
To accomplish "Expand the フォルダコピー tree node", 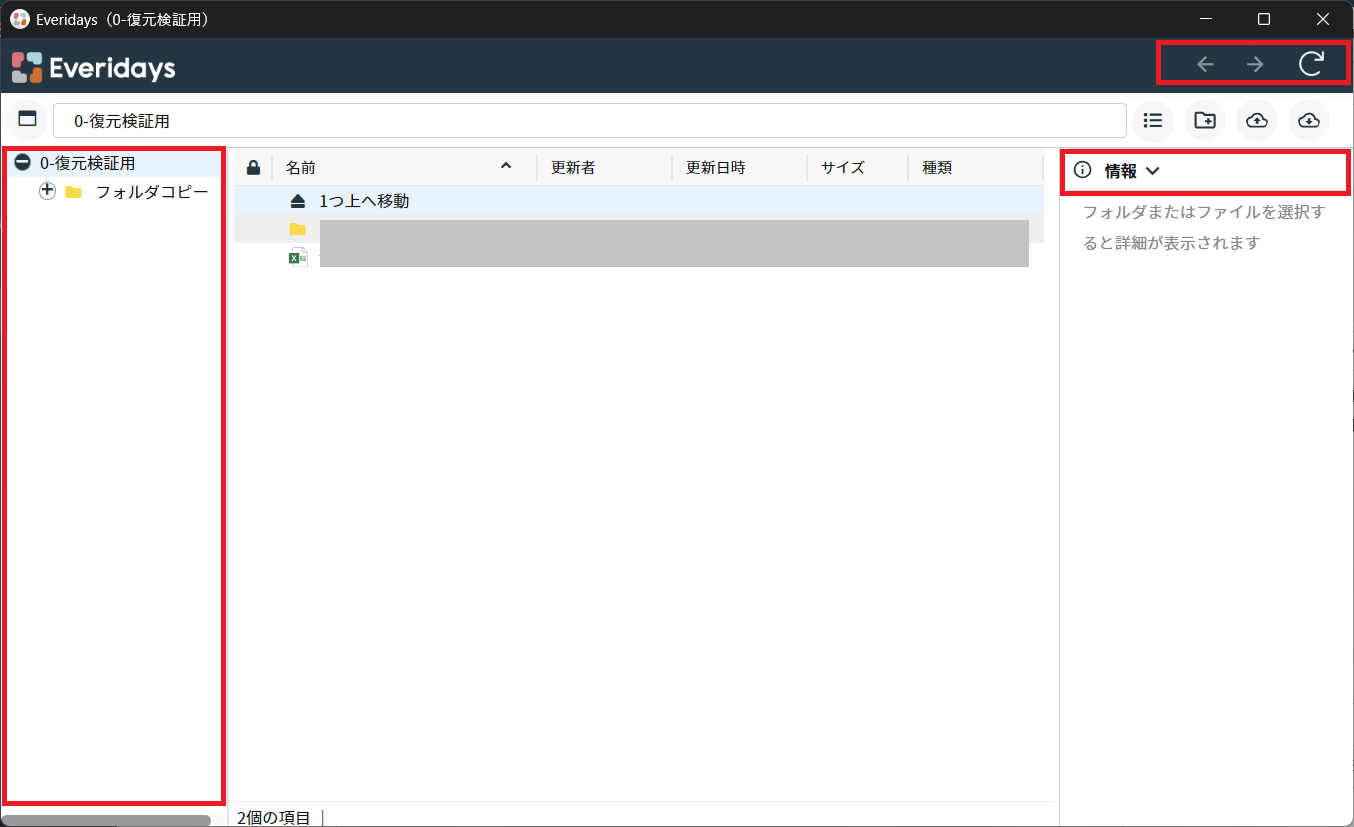I will [47, 191].
